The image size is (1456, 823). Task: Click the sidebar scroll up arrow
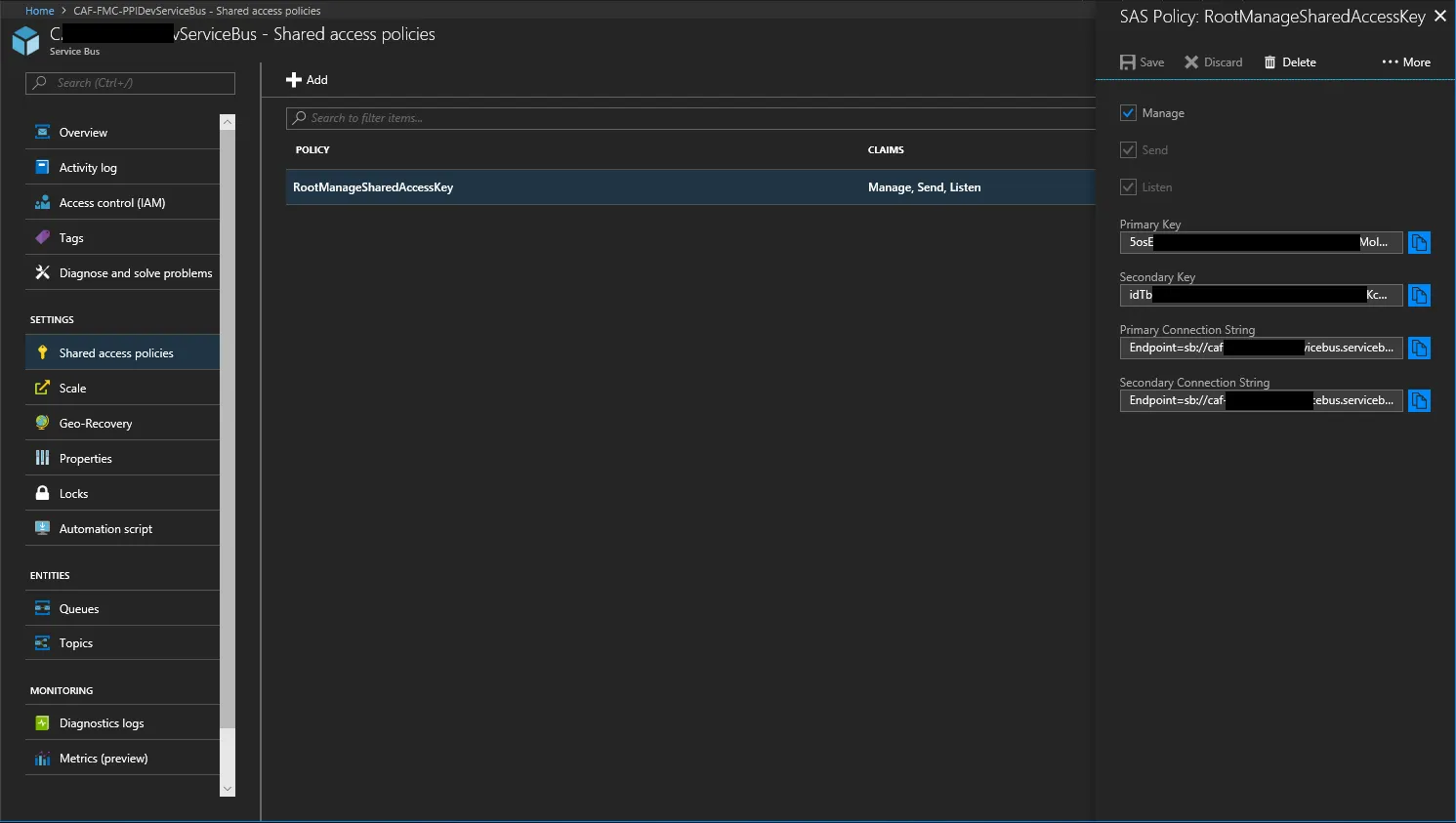click(x=228, y=122)
